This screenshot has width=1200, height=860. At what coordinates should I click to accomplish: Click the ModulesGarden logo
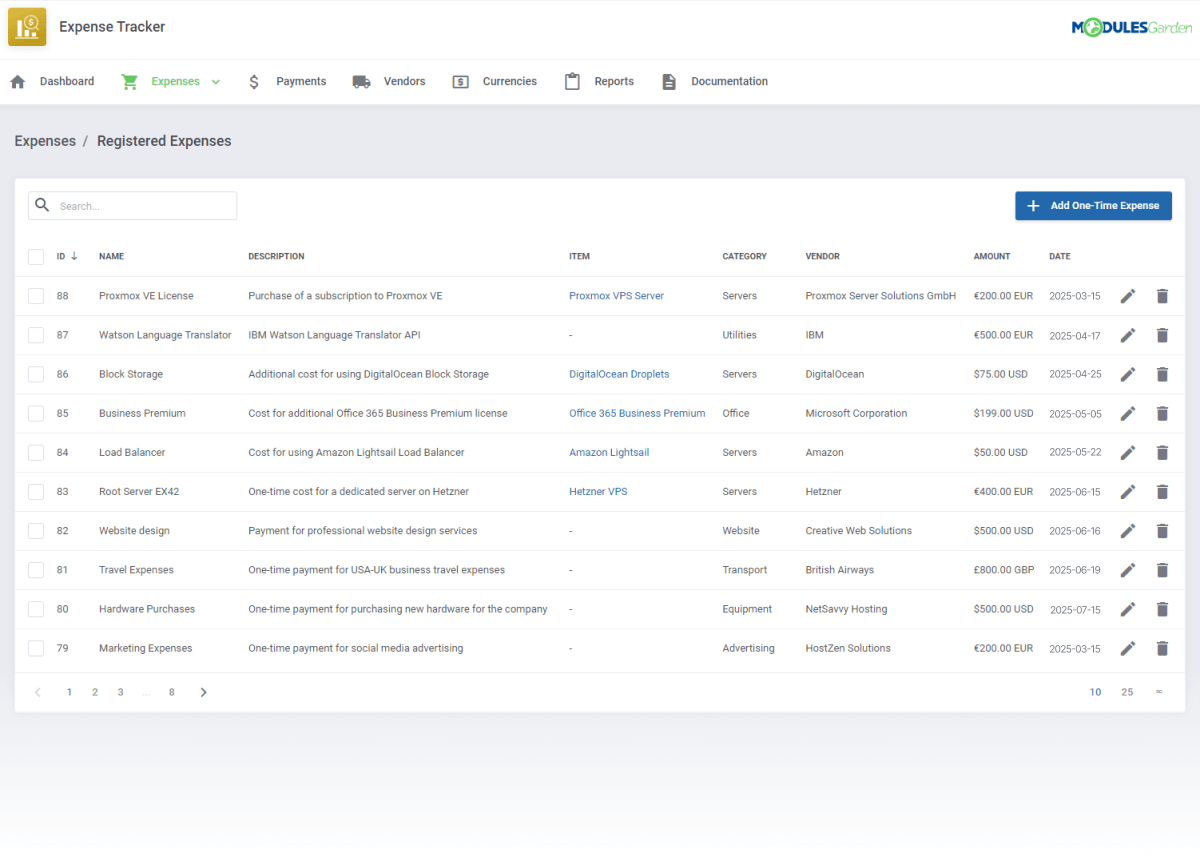pyautogui.click(x=1131, y=28)
